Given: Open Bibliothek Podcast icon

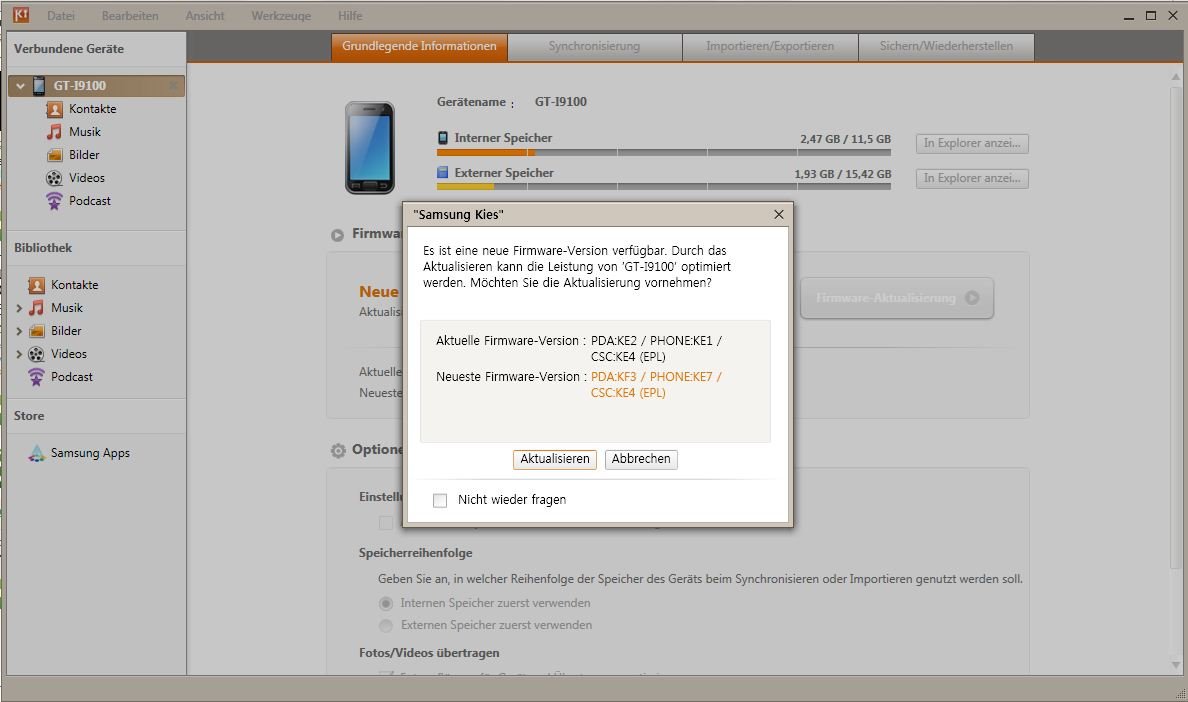Looking at the screenshot, I should pyautogui.click(x=36, y=376).
